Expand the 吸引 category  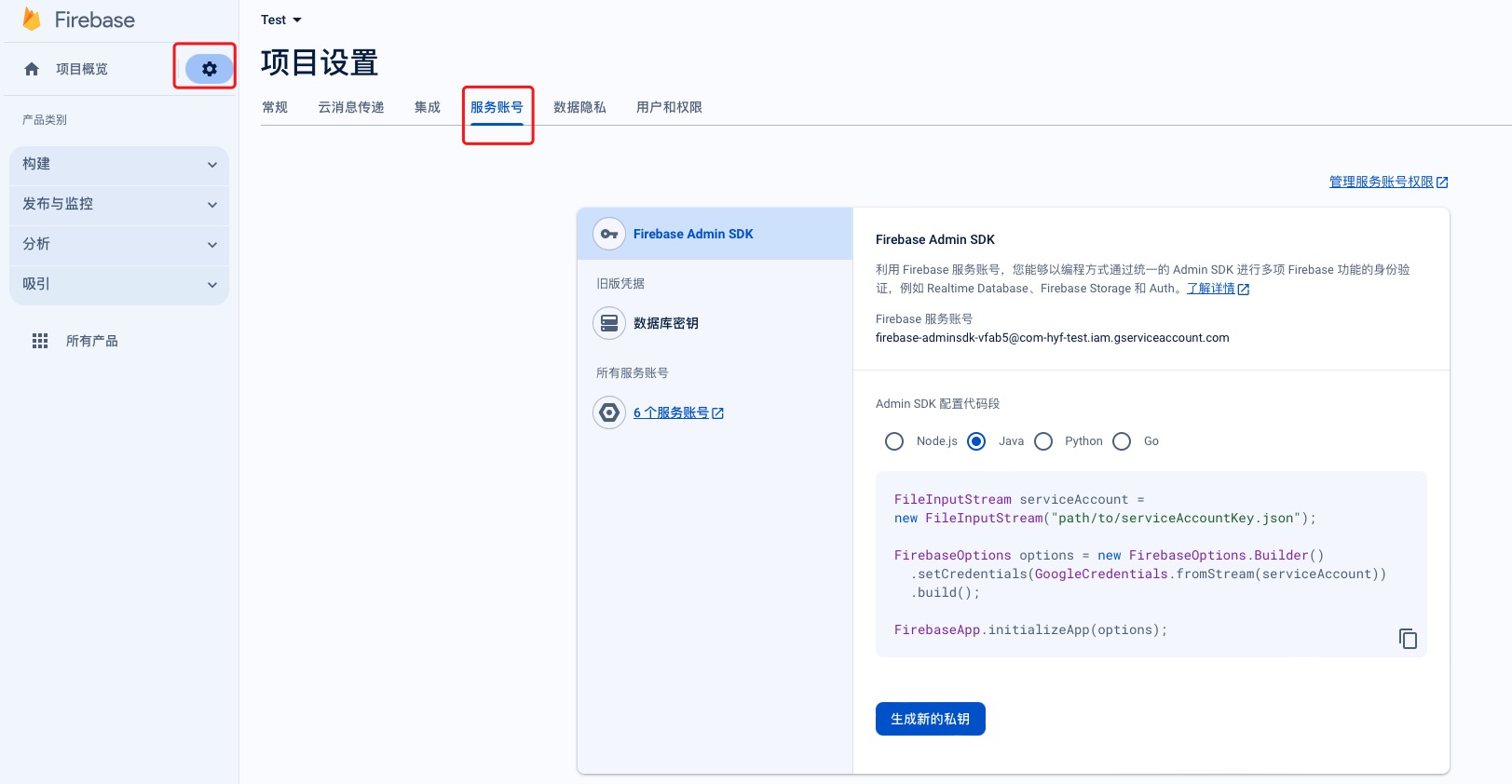point(119,285)
